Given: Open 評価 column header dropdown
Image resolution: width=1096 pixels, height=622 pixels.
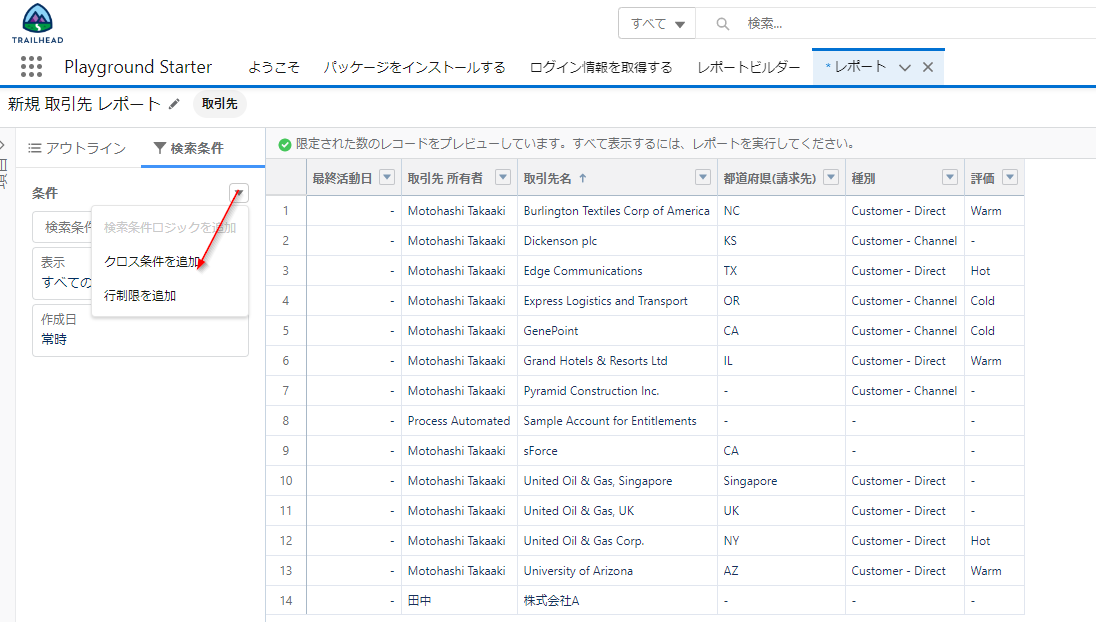Looking at the screenshot, I should [x=1008, y=177].
